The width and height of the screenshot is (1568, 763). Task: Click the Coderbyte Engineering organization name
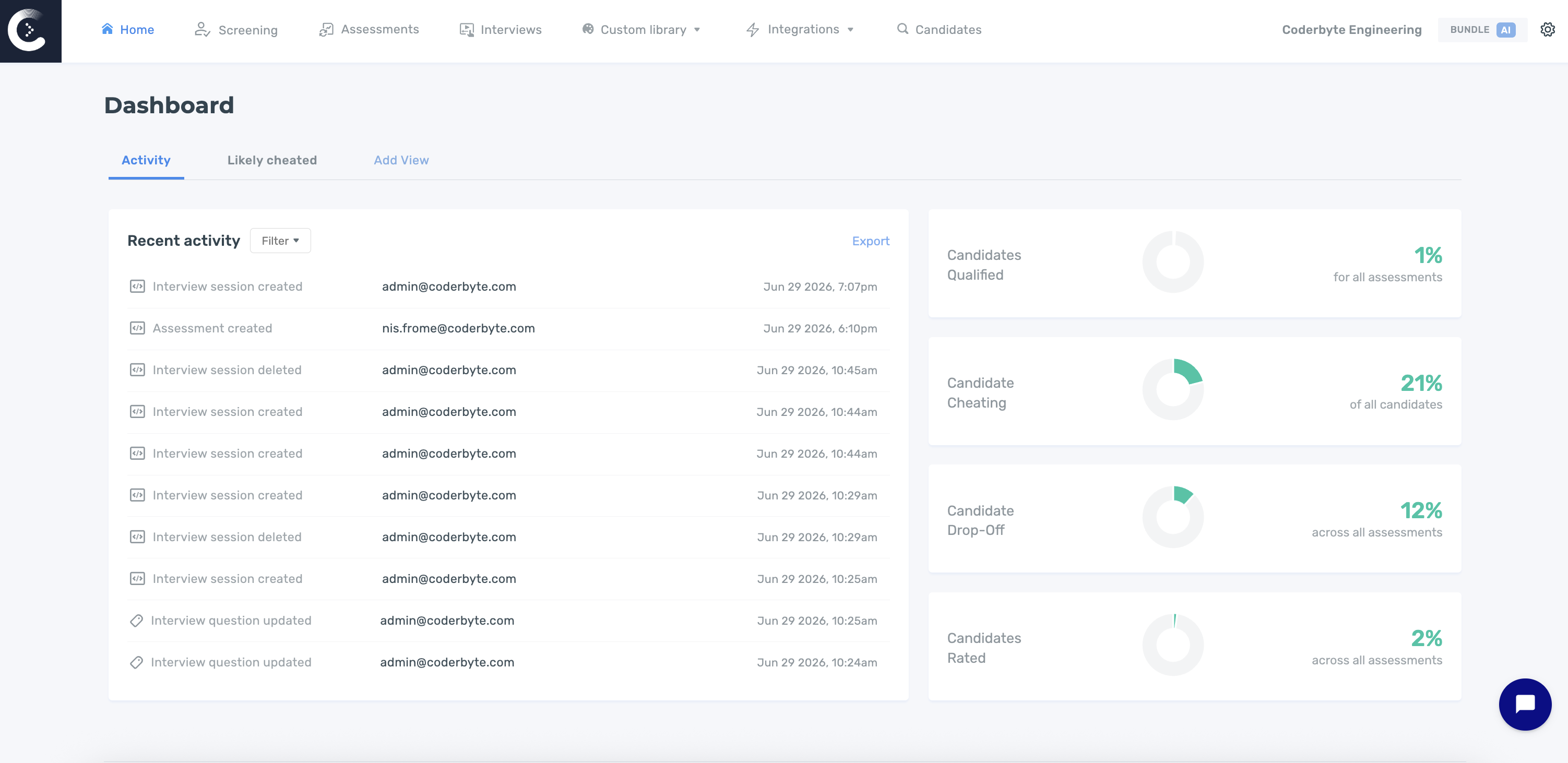[x=1351, y=30]
